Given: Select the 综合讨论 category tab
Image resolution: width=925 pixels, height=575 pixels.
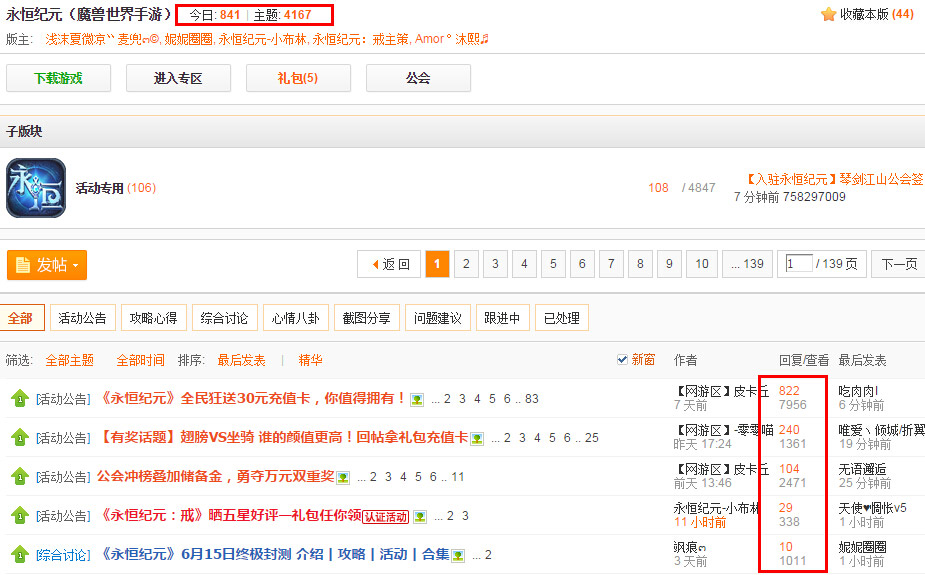Looking at the screenshot, I should [x=224, y=318].
